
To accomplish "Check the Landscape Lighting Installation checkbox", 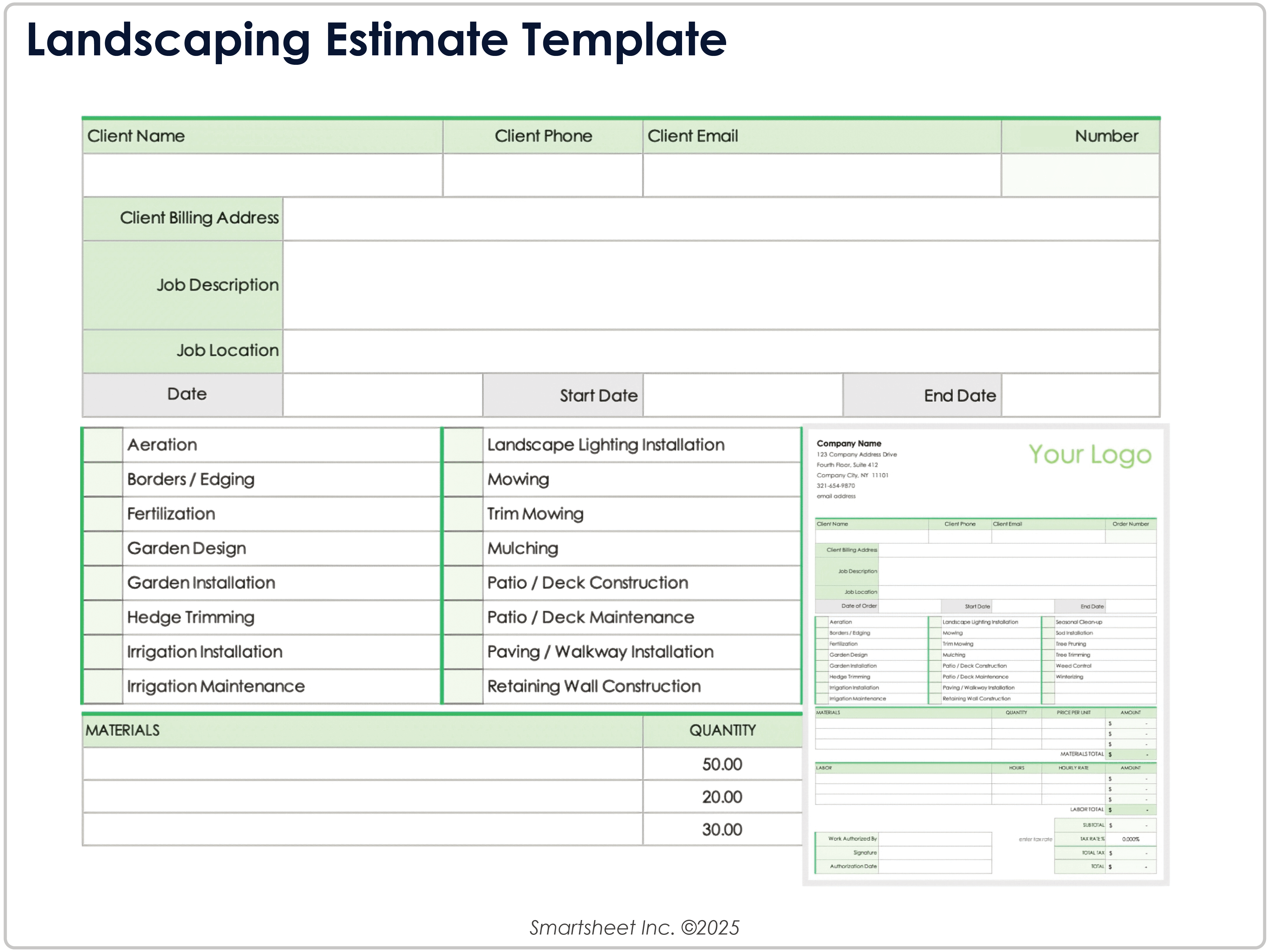I will click(463, 444).
